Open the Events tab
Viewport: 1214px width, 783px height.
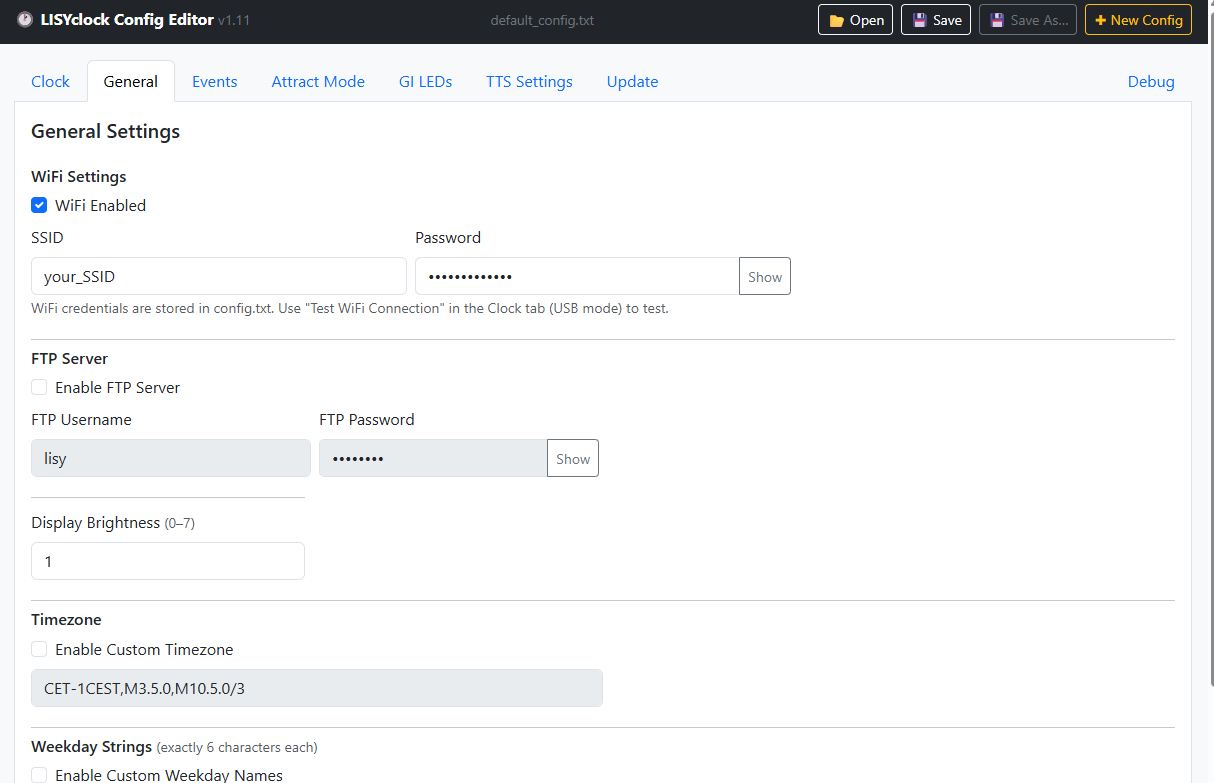coord(214,82)
